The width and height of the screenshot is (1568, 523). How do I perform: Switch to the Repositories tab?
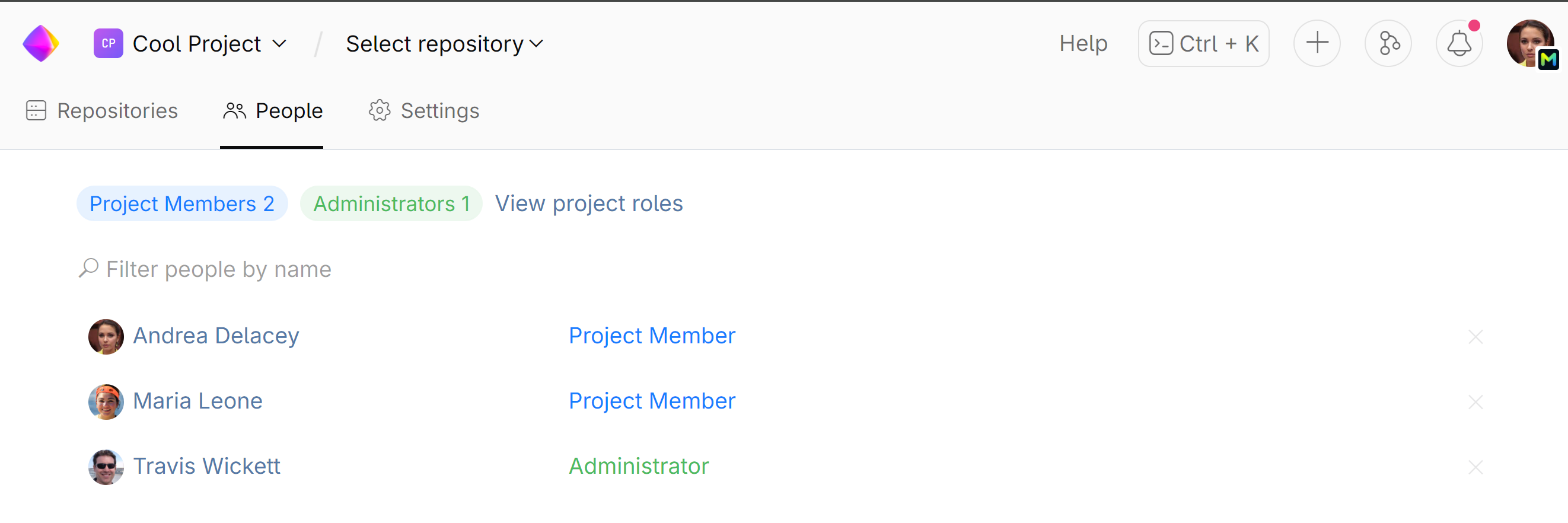tap(102, 111)
